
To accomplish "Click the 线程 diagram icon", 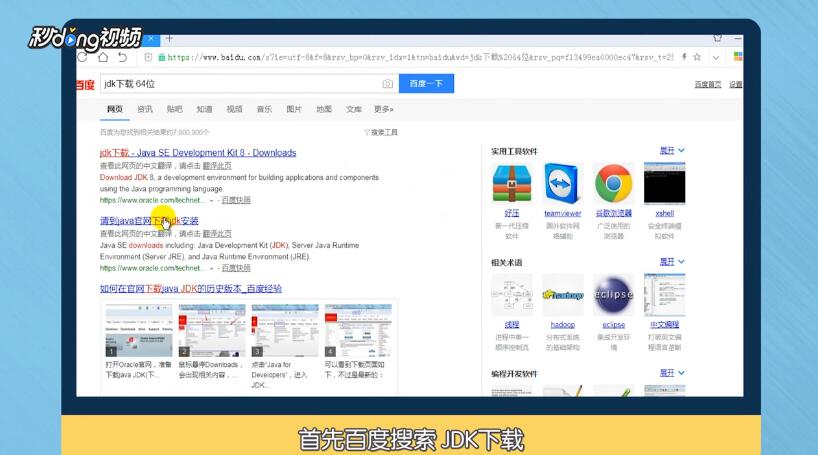I will click(x=512, y=295).
